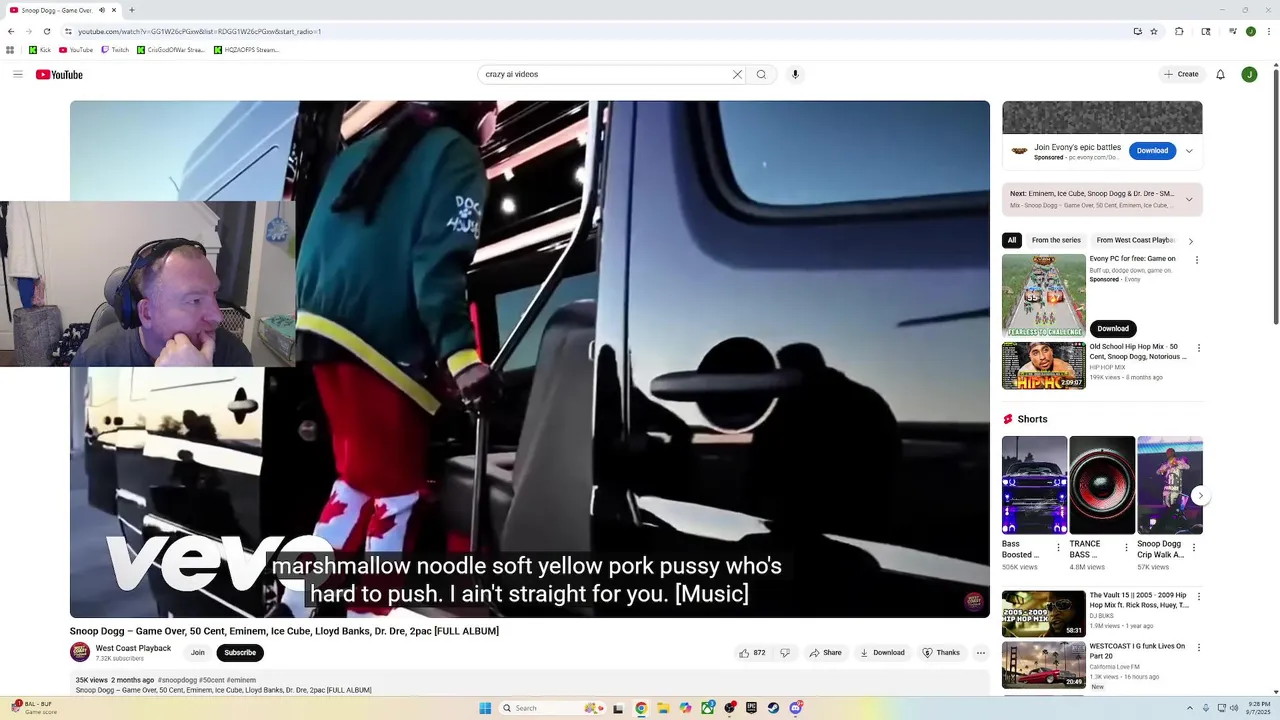The image size is (1280, 720).
Task: Select the From the series chip
Action: (x=1056, y=240)
